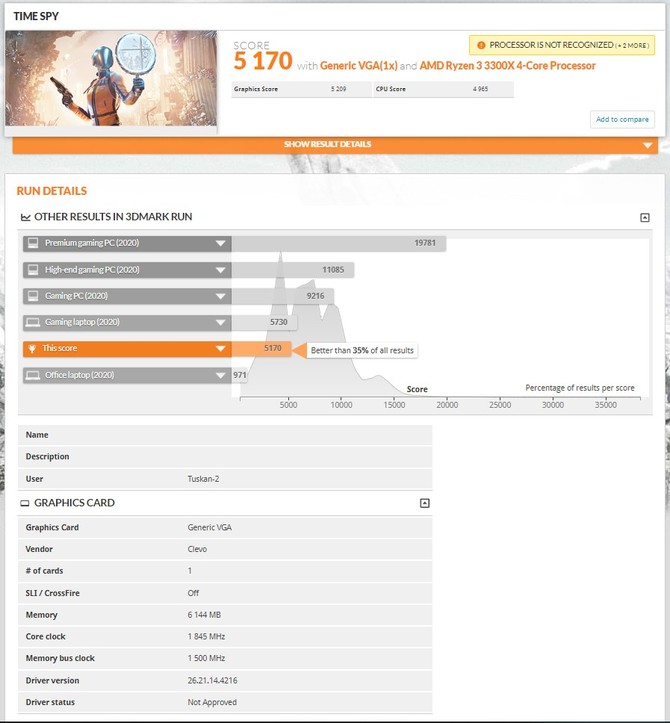Click the laptop icon on Gaming laptop row
The image size is (670, 723).
33,322
